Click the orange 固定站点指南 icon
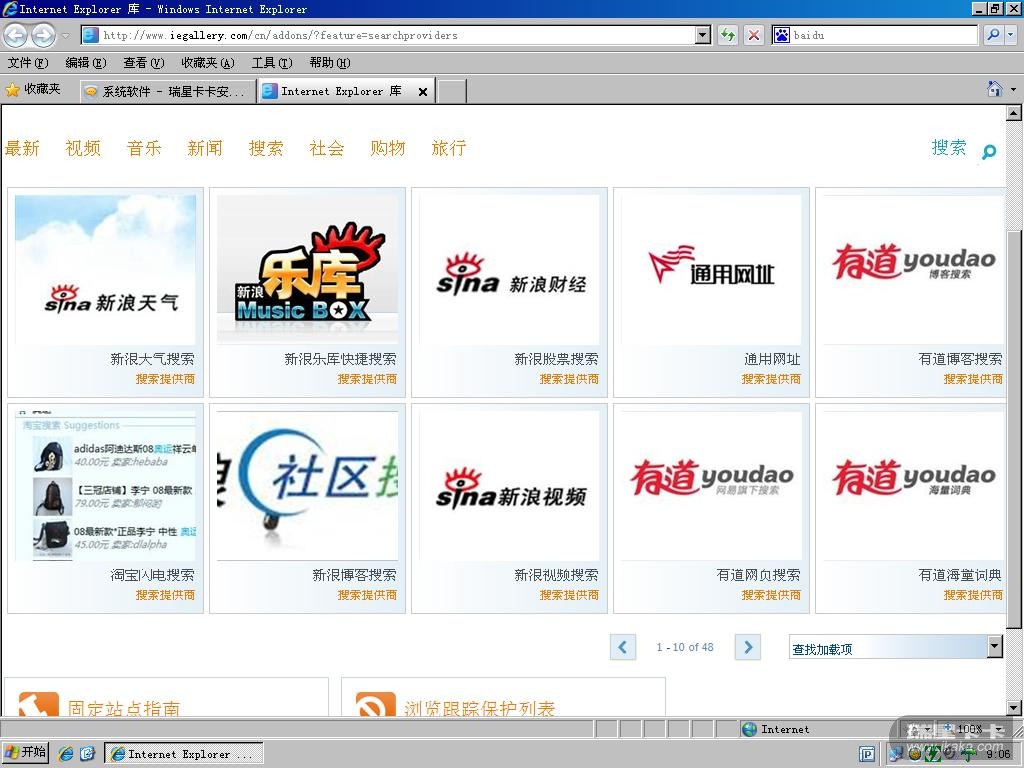This screenshot has width=1024, height=768. tap(39, 704)
